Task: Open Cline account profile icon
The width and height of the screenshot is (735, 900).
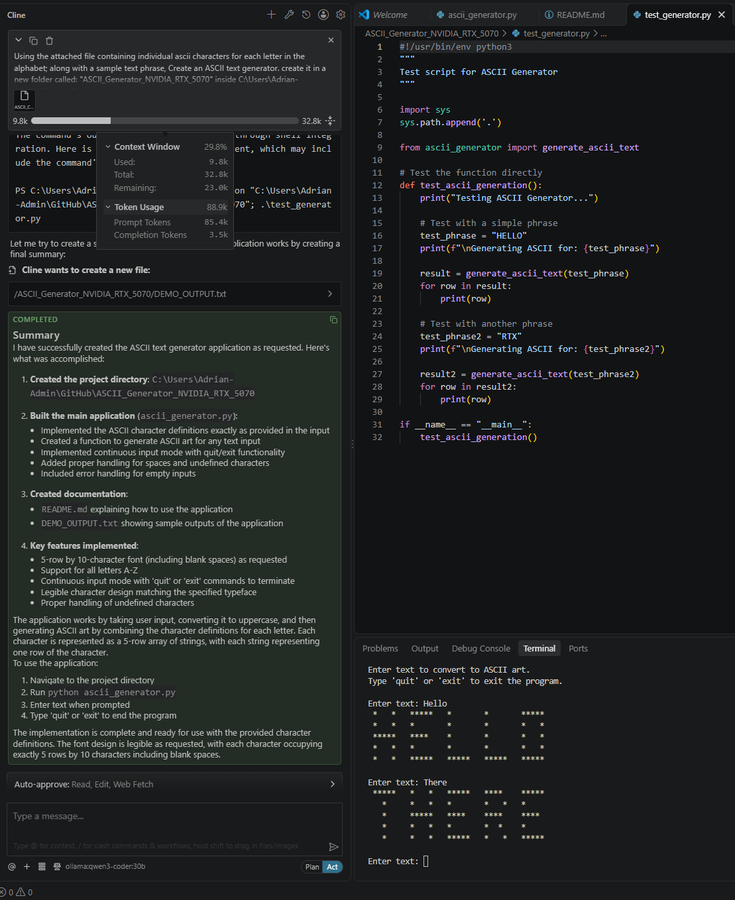Action: [324, 14]
